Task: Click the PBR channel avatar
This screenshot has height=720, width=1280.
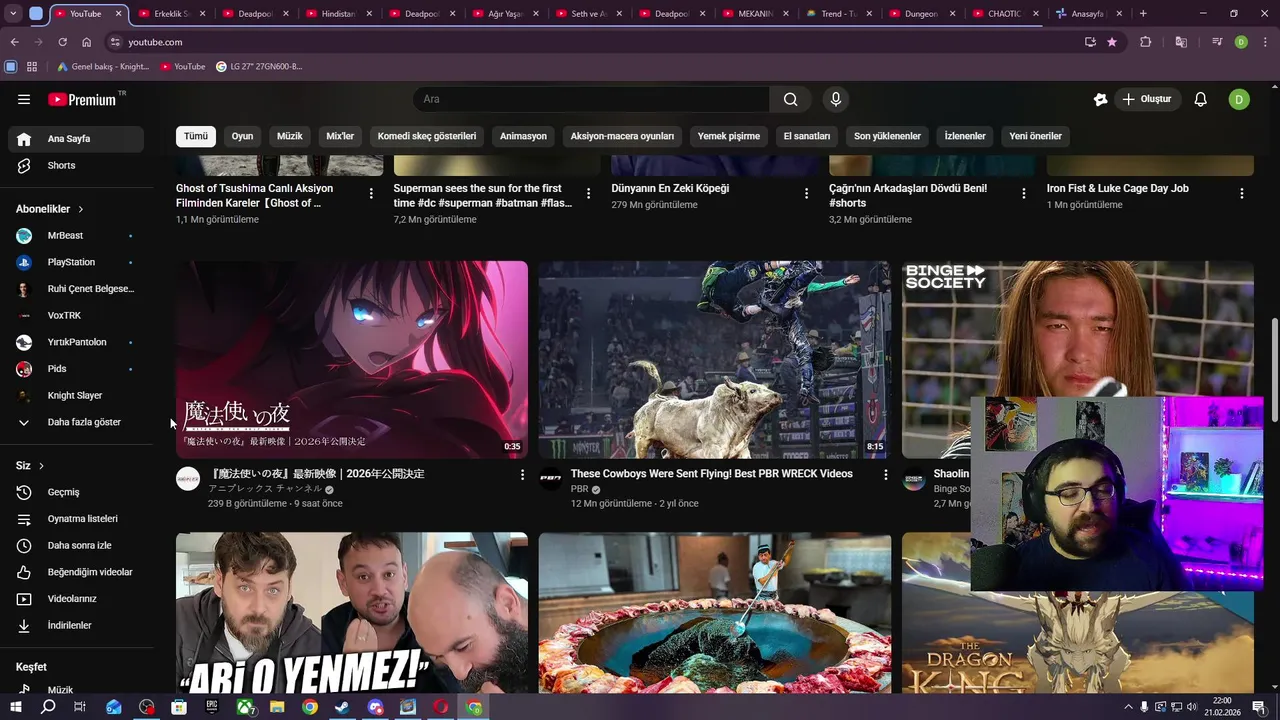Action: pyautogui.click(x=551, y=479)
